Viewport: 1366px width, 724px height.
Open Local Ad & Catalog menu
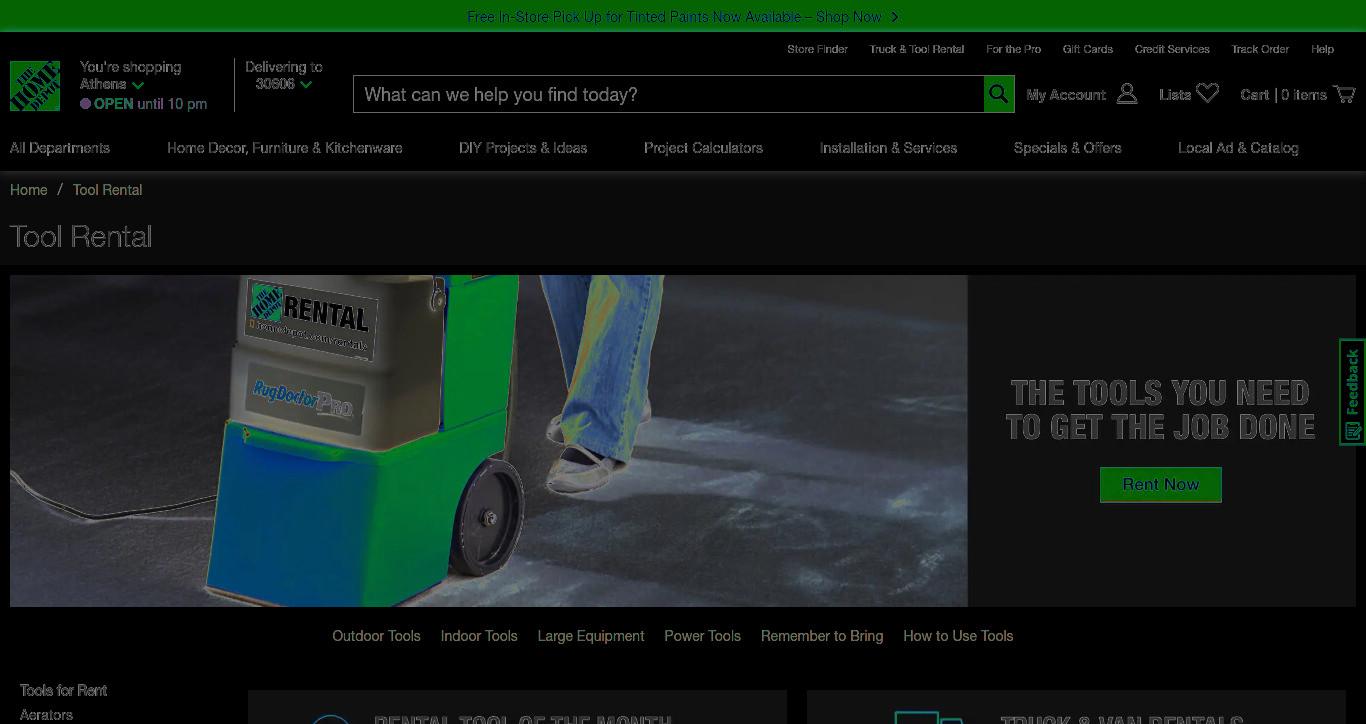coord(1238,148)
